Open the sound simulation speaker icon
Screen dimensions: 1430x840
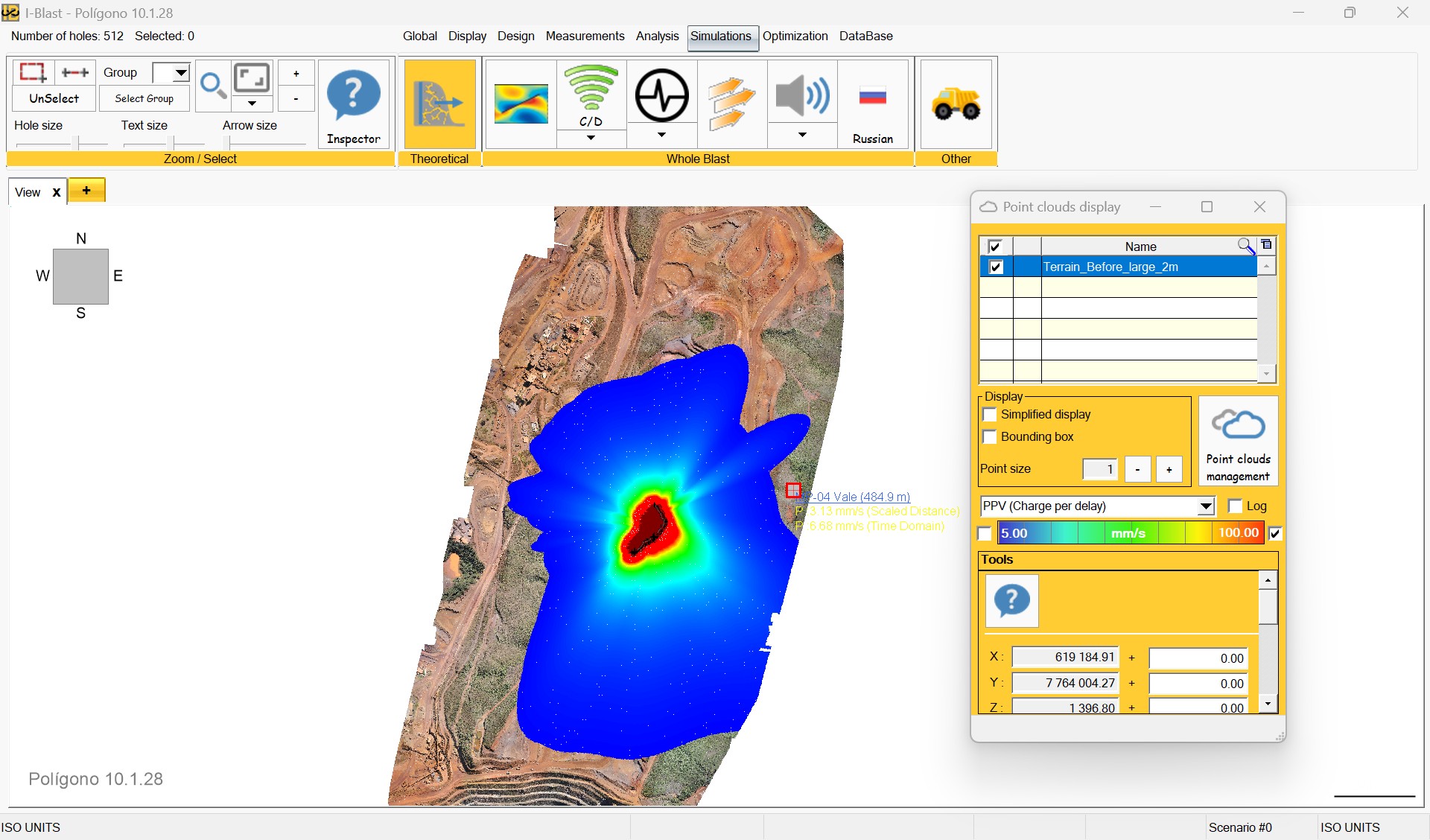click(x=801, y=97)
